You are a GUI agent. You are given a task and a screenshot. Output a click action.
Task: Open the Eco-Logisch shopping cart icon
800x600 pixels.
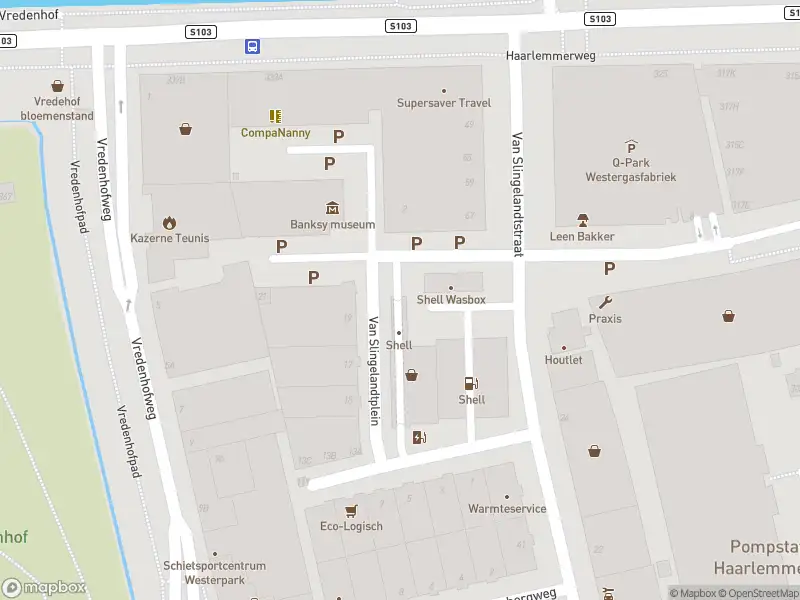[x=351, y=510]
